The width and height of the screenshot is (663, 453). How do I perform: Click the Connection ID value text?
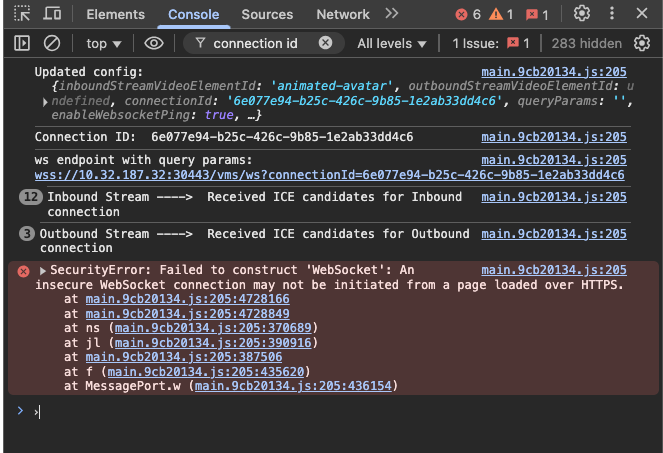(282, 137)
